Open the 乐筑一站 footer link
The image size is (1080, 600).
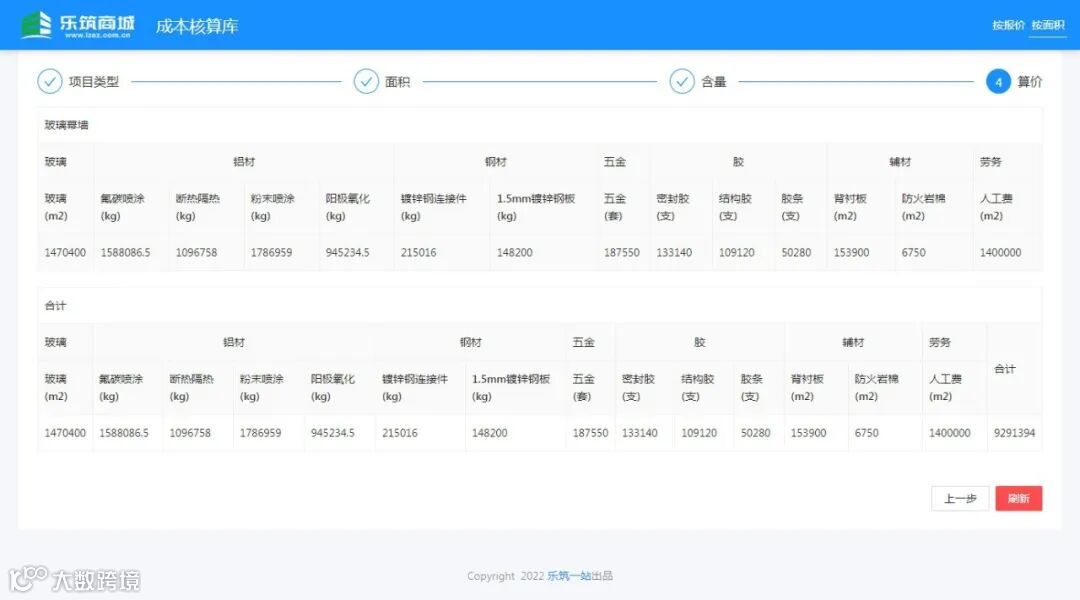[569, 576]
